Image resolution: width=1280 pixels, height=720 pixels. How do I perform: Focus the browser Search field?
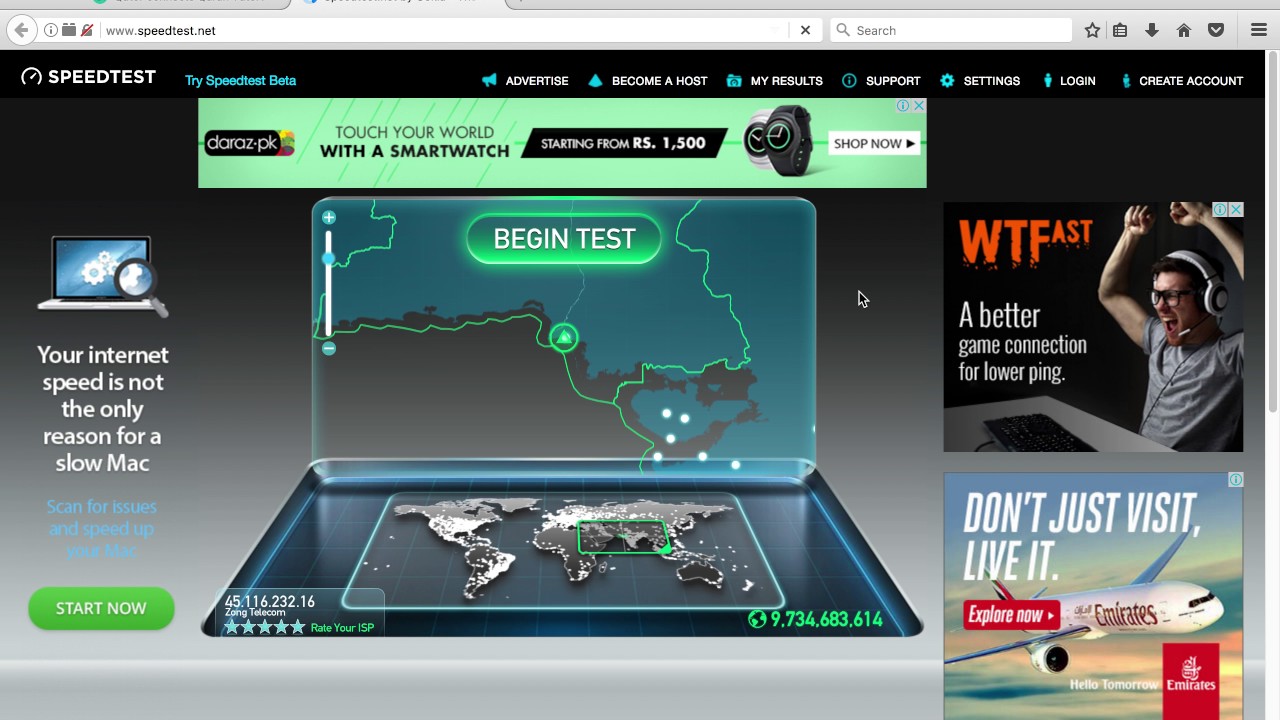(951, 30)
